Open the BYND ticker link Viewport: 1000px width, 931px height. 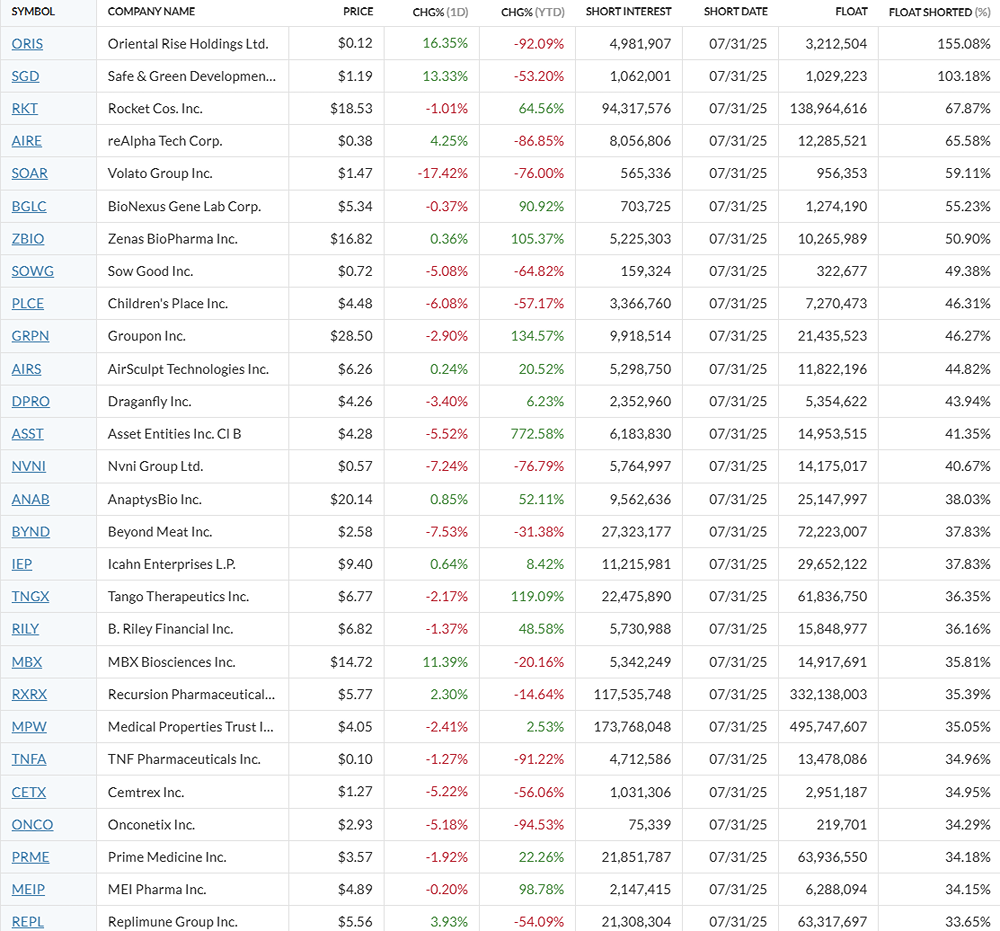31,532
